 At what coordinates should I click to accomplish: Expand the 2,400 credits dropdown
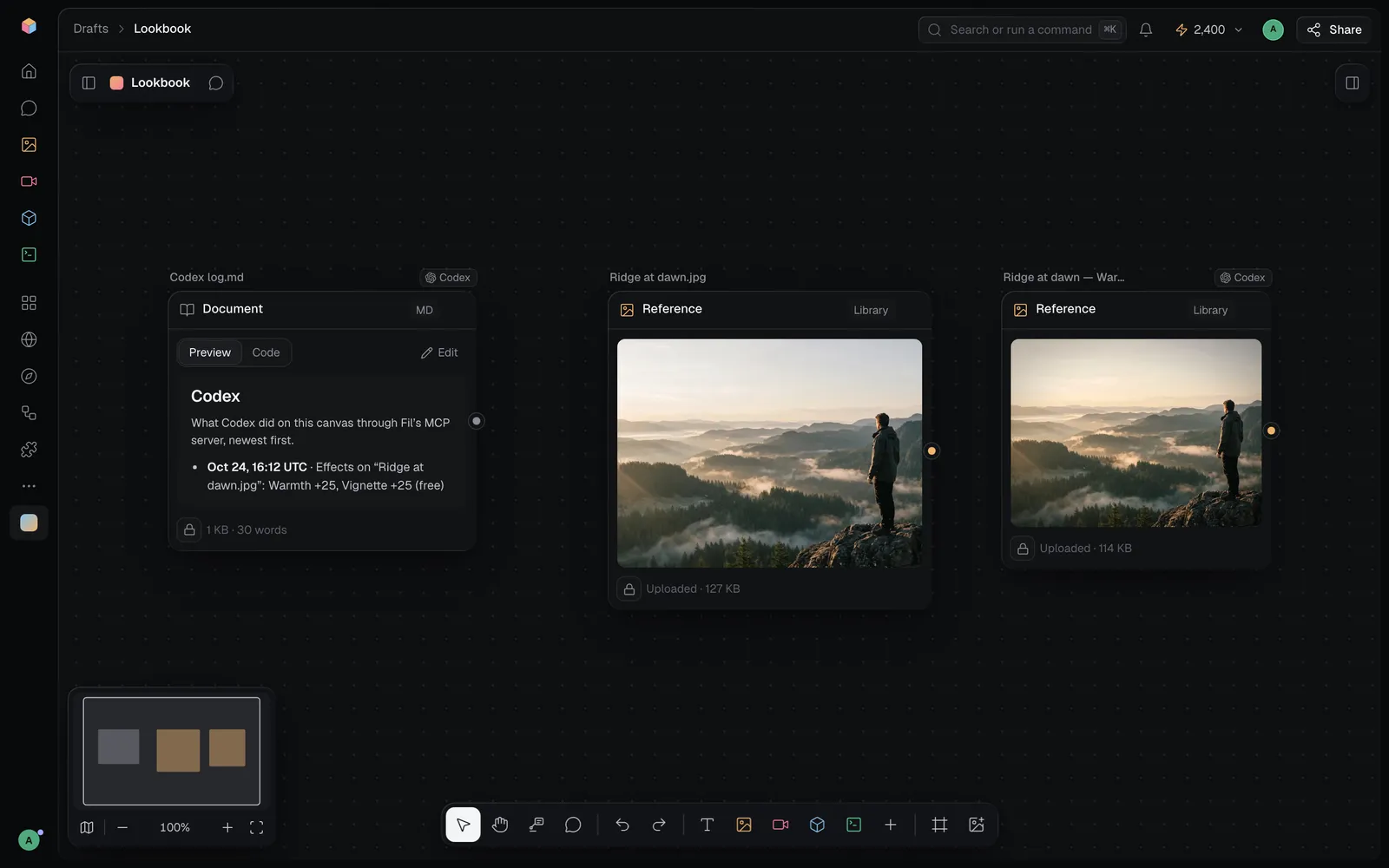1208,30
